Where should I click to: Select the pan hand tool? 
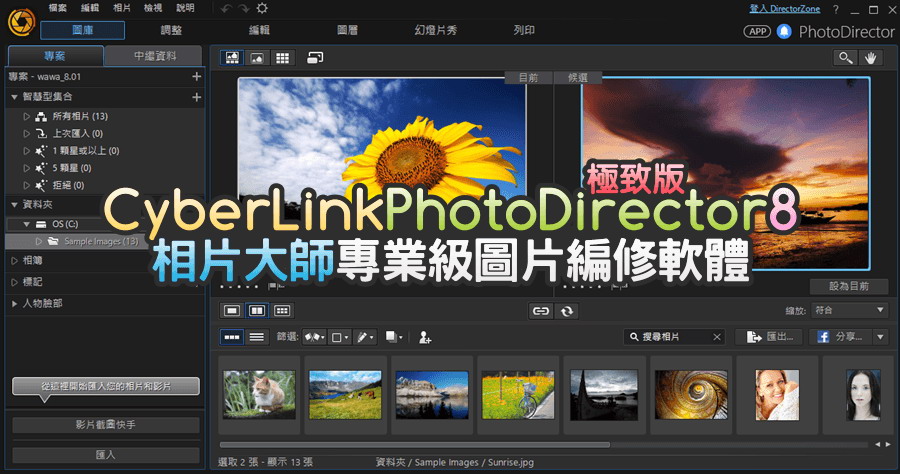[871, 58]
